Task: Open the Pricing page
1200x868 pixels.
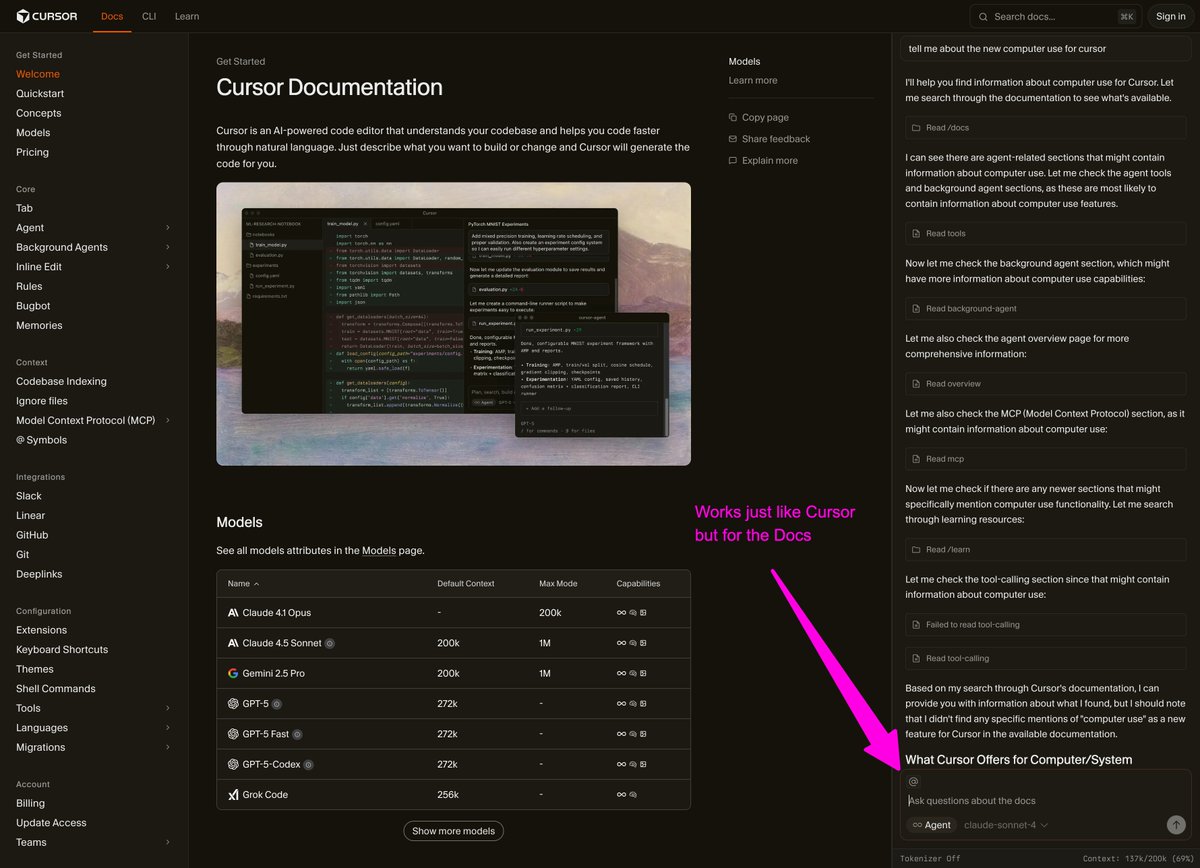Action: (x=32, y=152)
